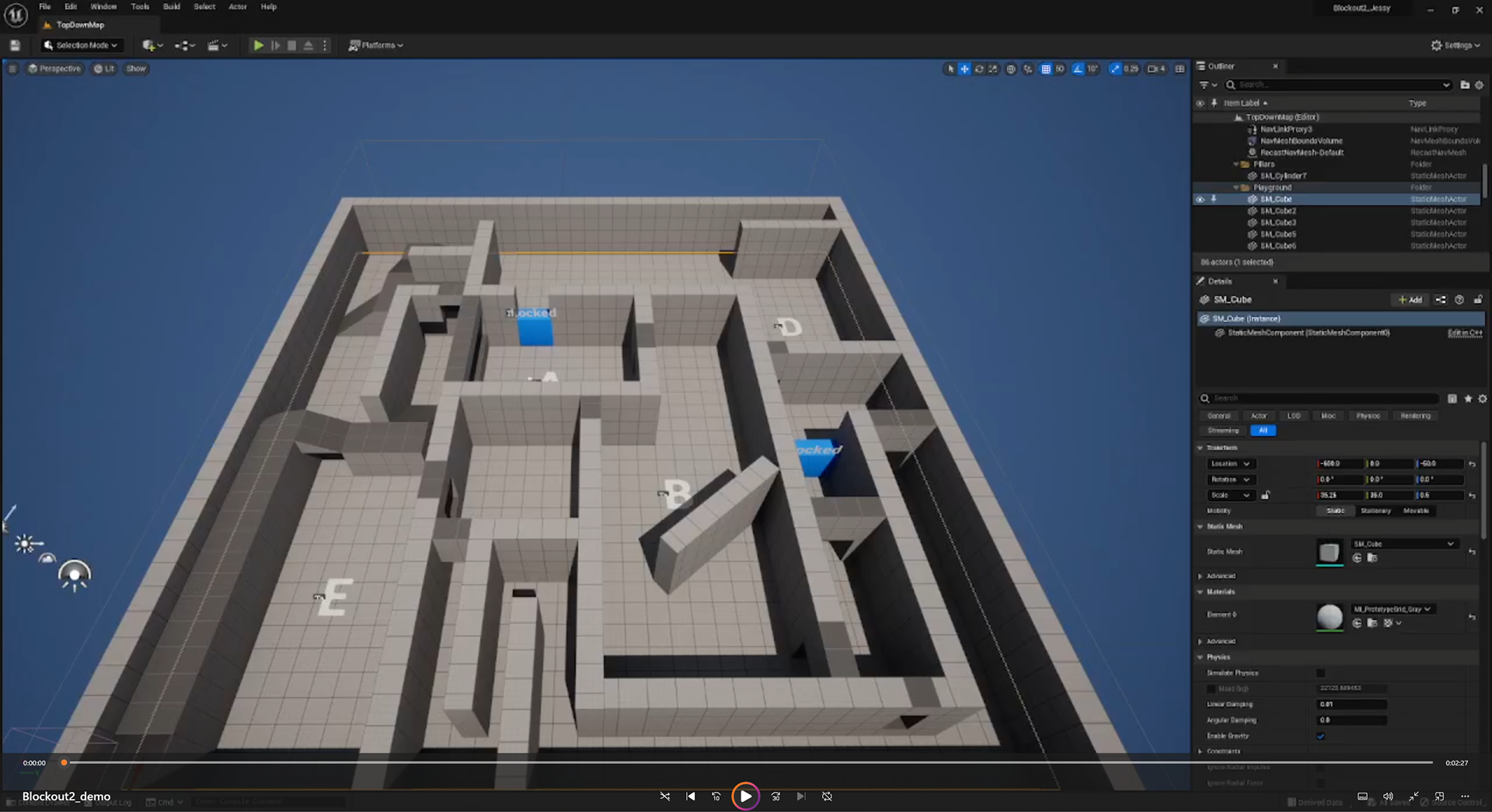
Task: Click the Outliner search field
Action: (1338, 85)
